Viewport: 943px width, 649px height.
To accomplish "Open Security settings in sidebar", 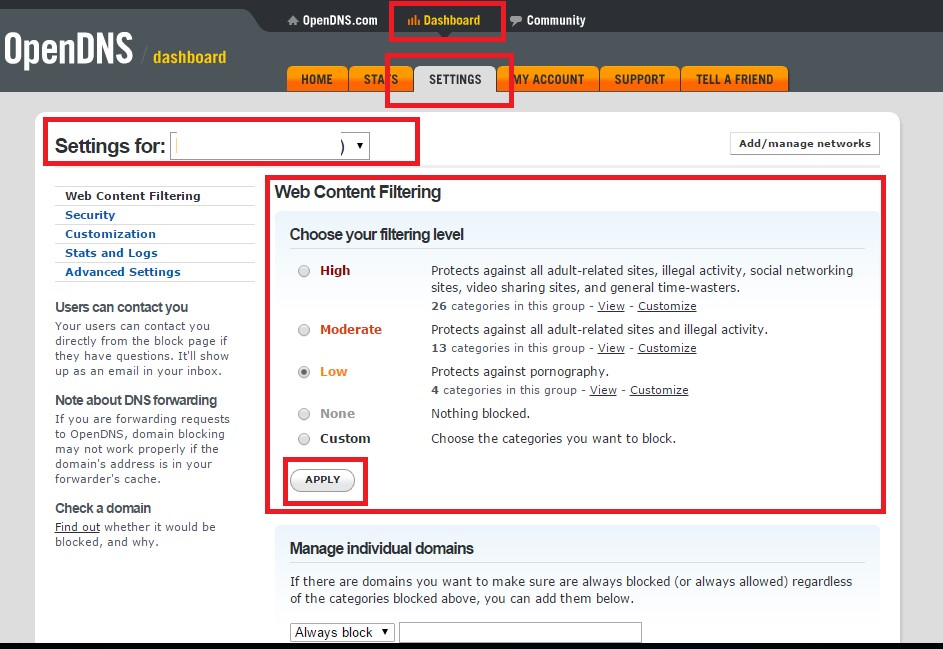I will pos(90,215).
